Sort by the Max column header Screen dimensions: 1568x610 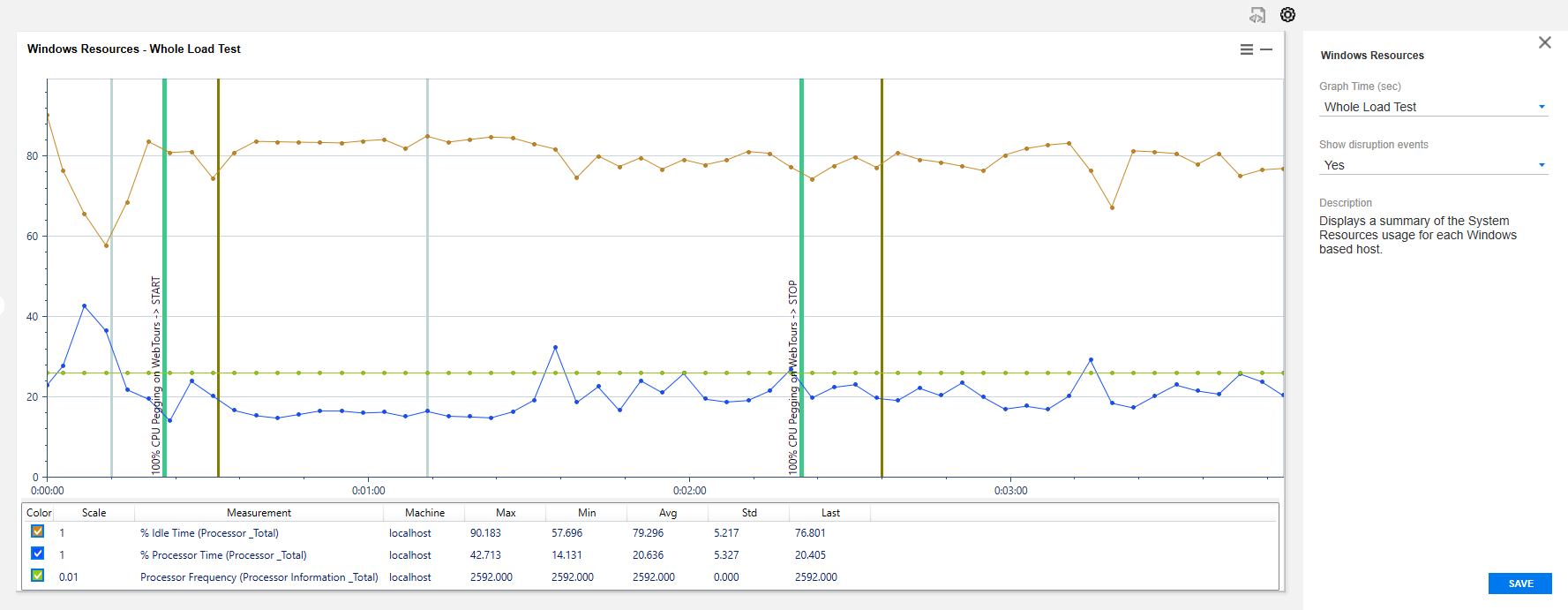[x=506, y=513]
